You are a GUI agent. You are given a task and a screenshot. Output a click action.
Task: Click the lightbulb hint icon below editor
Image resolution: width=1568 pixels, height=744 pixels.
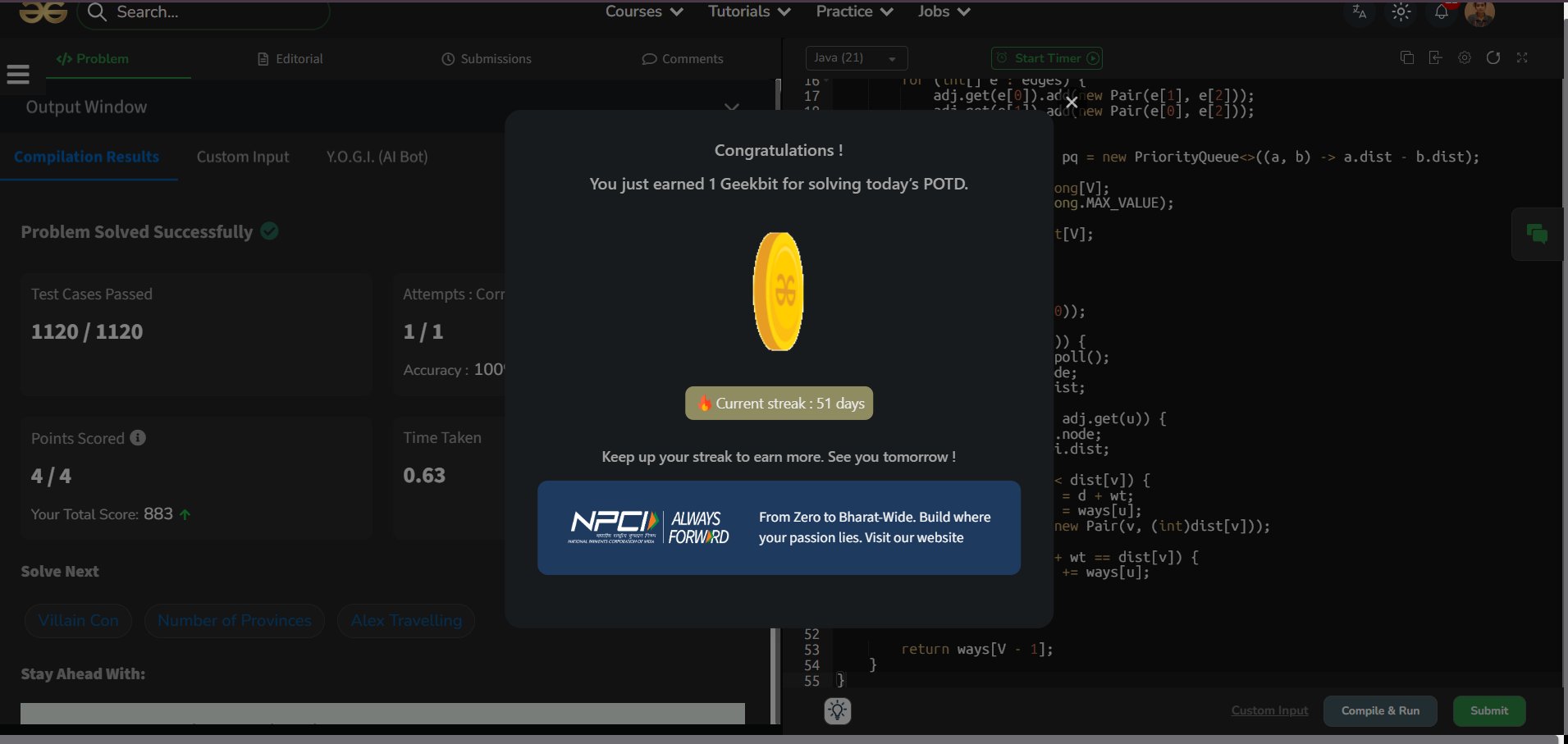(838, 710)
